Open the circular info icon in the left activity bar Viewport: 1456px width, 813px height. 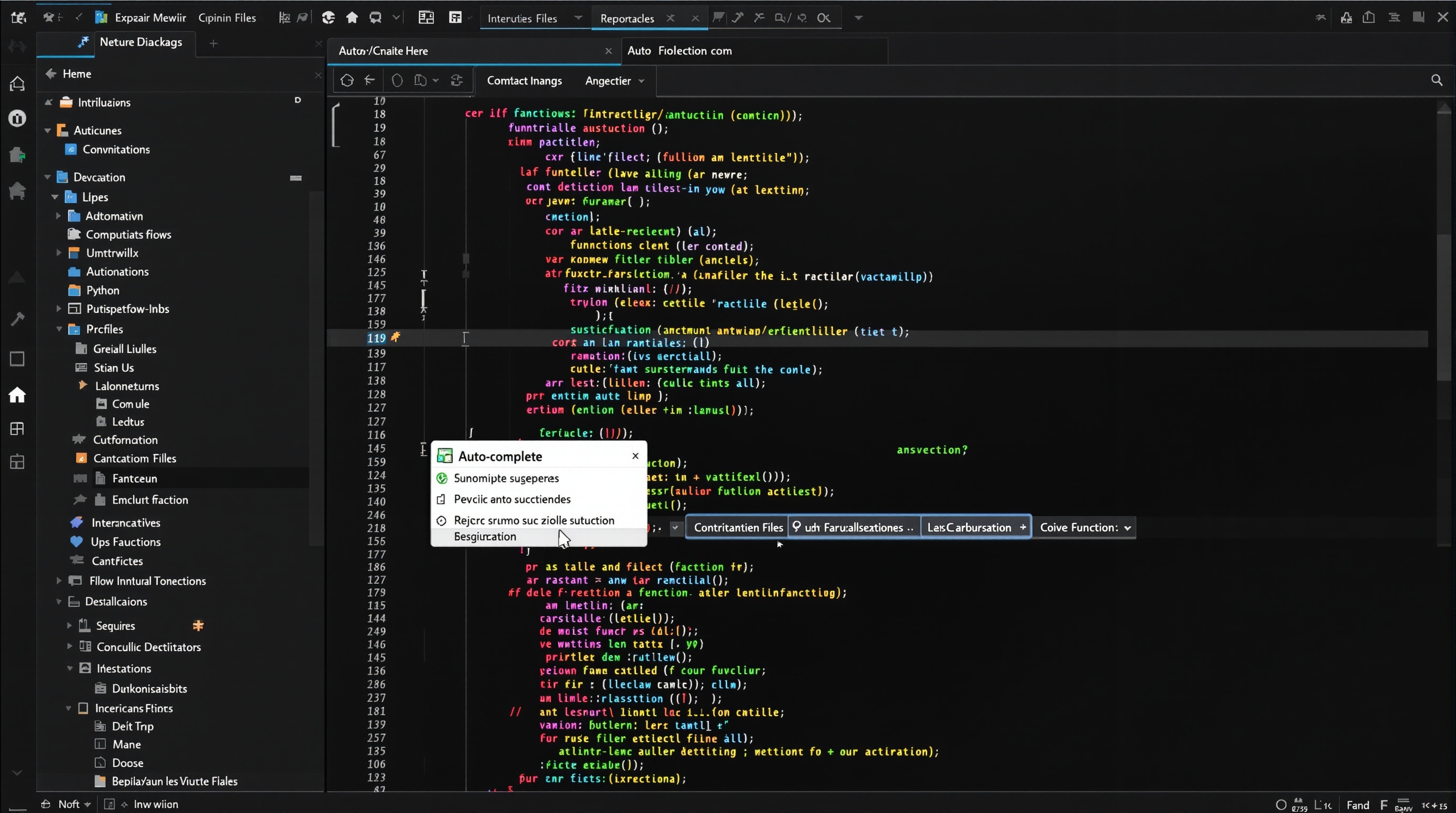tap(17, 118)
